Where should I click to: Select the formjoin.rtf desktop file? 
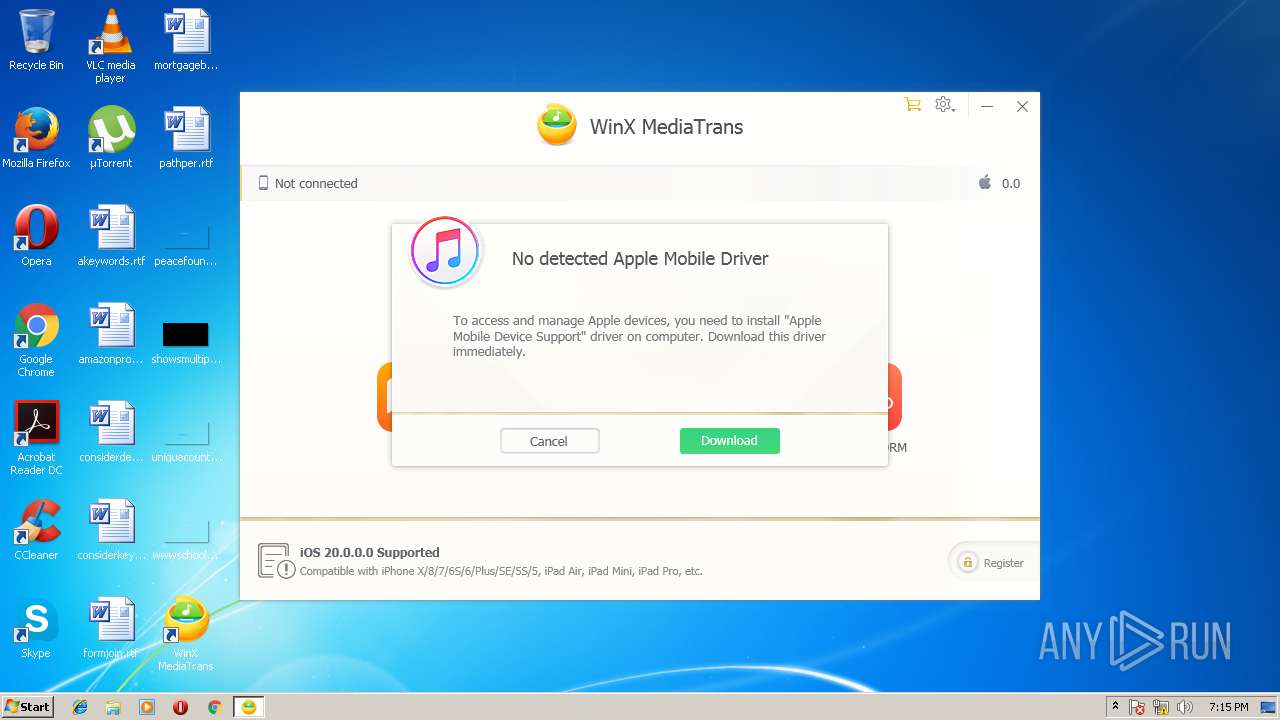click(111, 628)
